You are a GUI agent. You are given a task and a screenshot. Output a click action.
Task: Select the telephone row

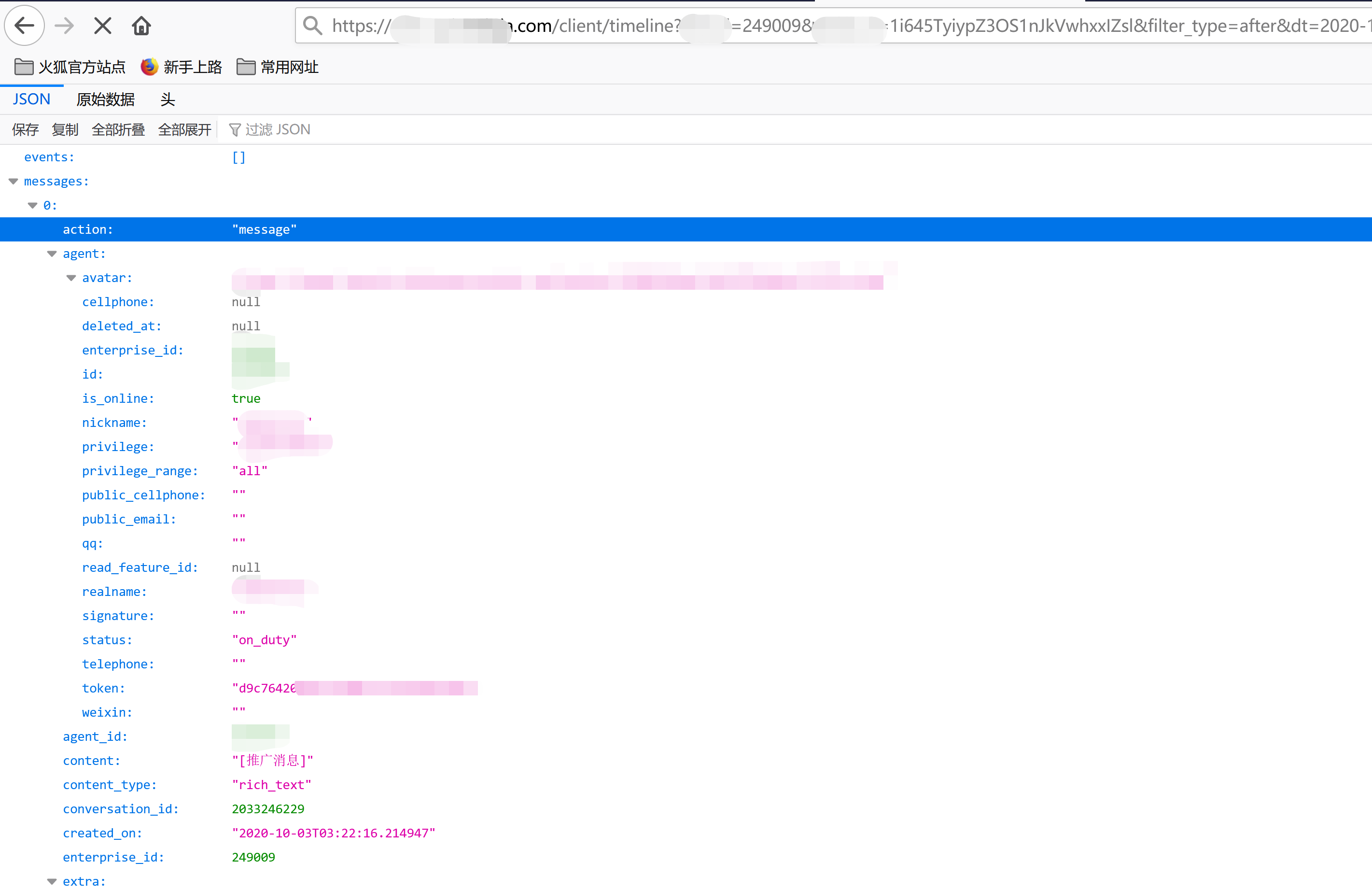click(x=686, y=665)
